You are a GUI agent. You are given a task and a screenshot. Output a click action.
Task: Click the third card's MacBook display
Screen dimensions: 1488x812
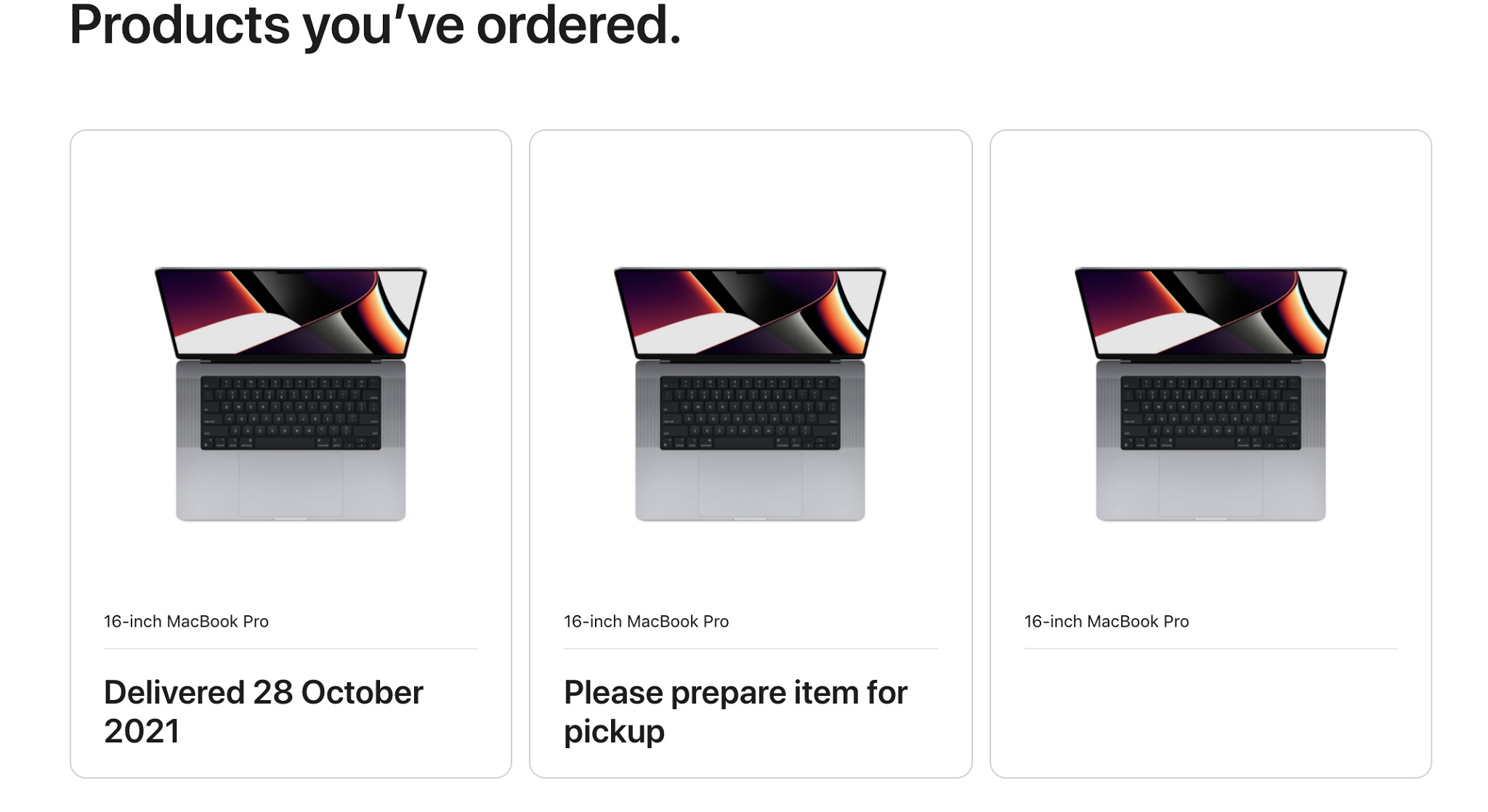(x=1210, y=312)
